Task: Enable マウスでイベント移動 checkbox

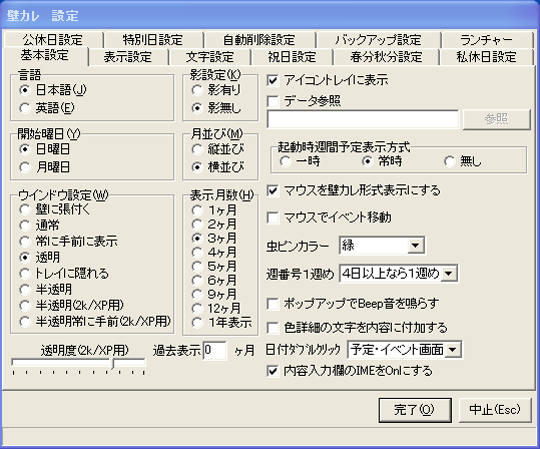Action: coord(329,218)
